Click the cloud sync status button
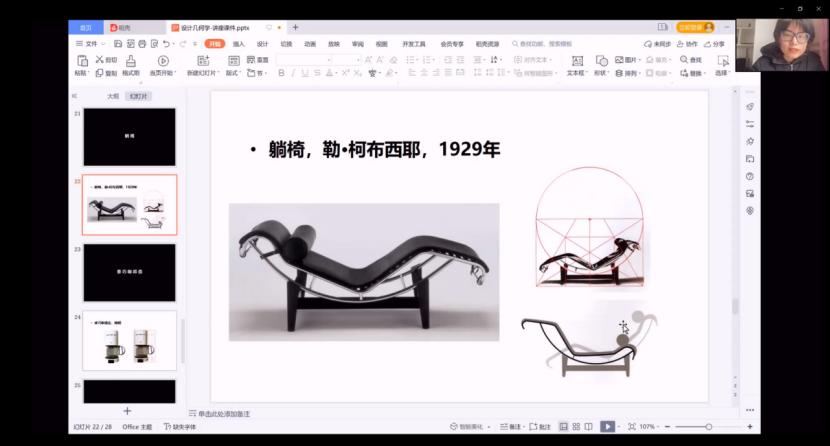 657,44
